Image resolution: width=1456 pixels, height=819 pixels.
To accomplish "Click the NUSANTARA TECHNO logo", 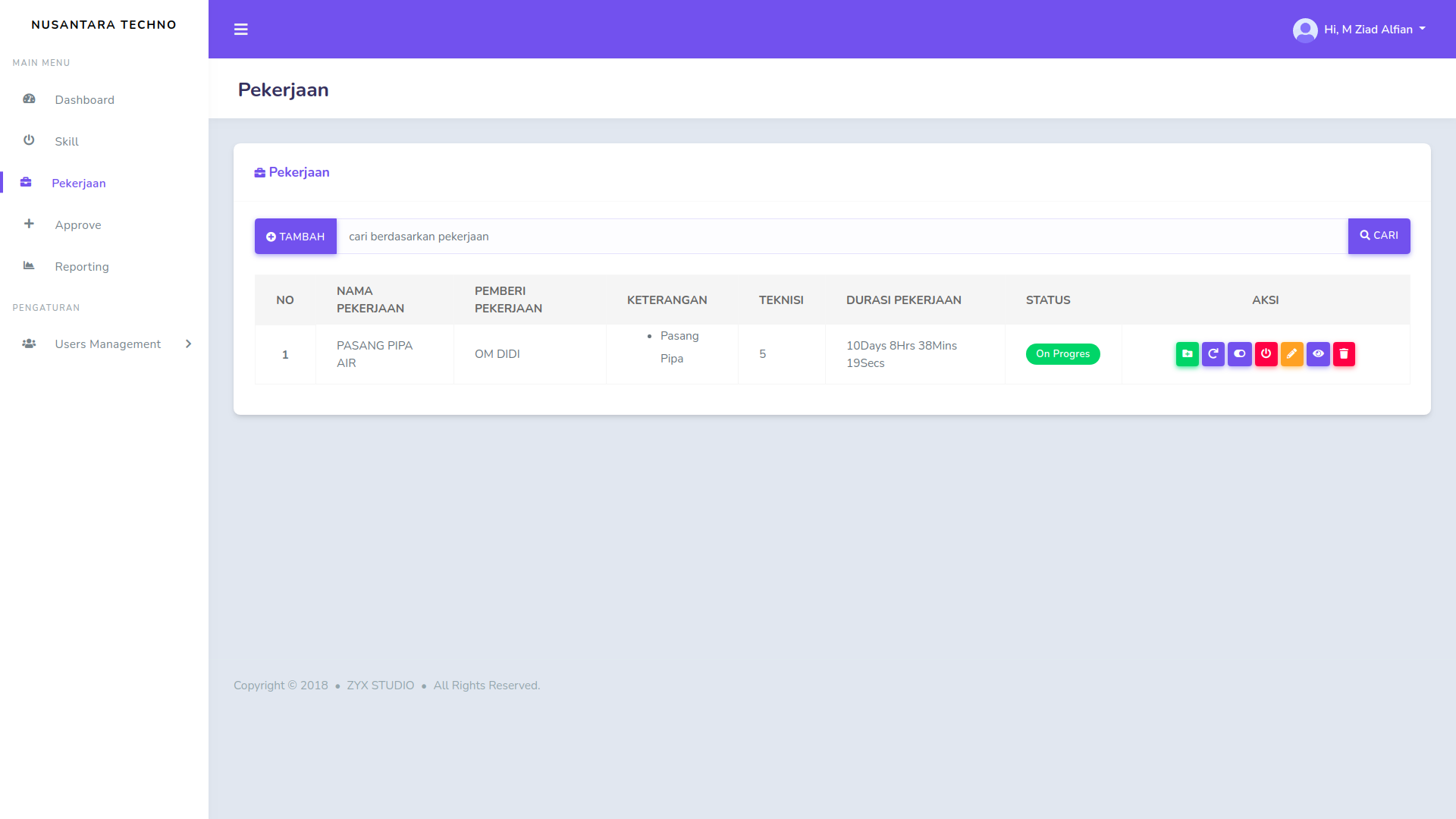I will [104, 24].
